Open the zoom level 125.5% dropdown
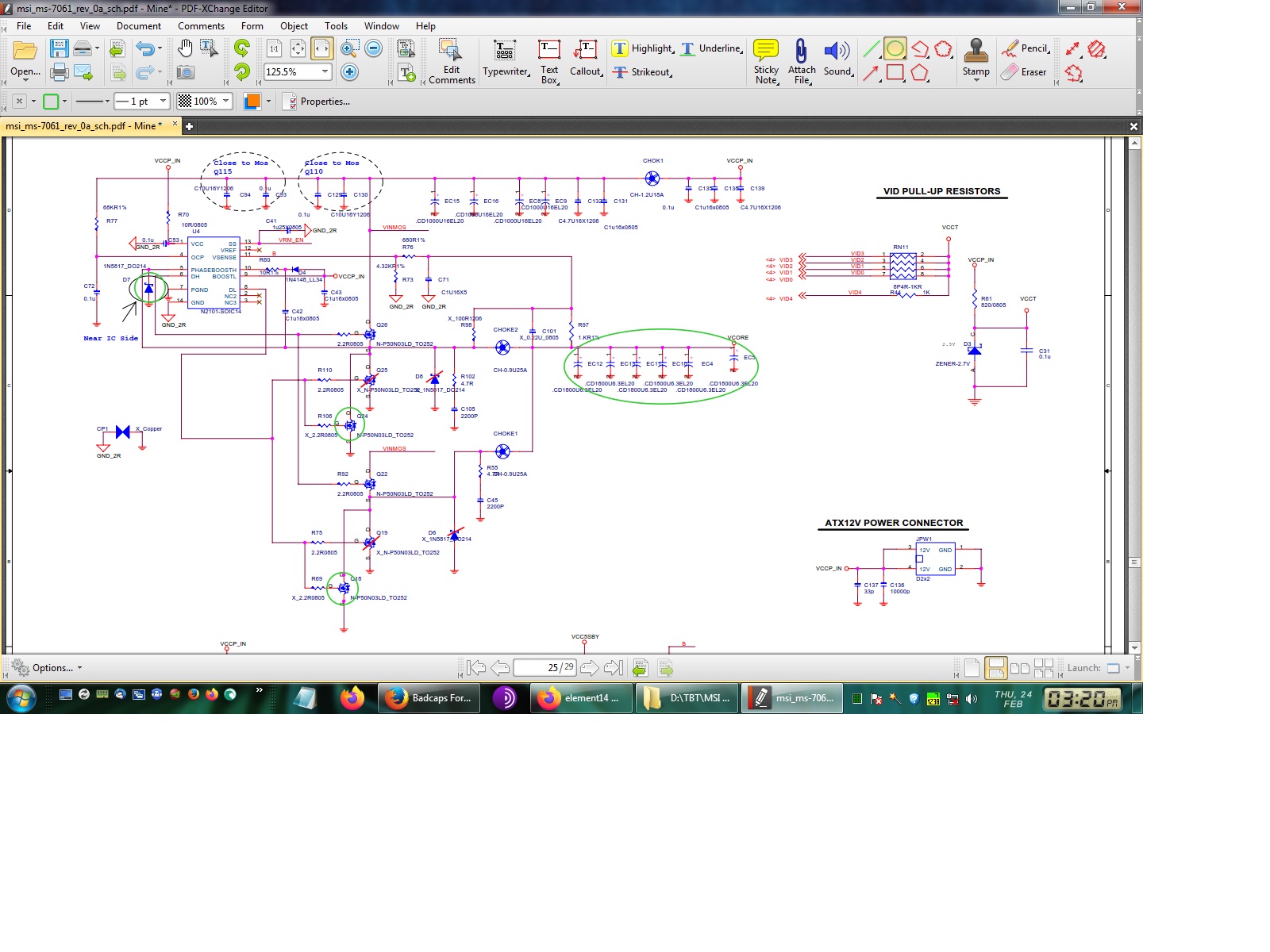The image size is (1270, 952). (325, 72)
